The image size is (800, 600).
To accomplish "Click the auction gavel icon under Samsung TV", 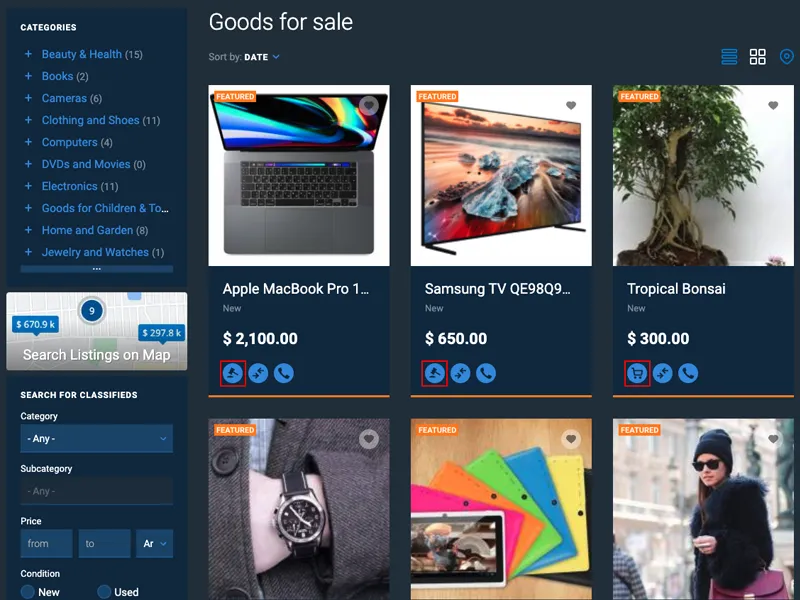I will [x=435, y=373].
